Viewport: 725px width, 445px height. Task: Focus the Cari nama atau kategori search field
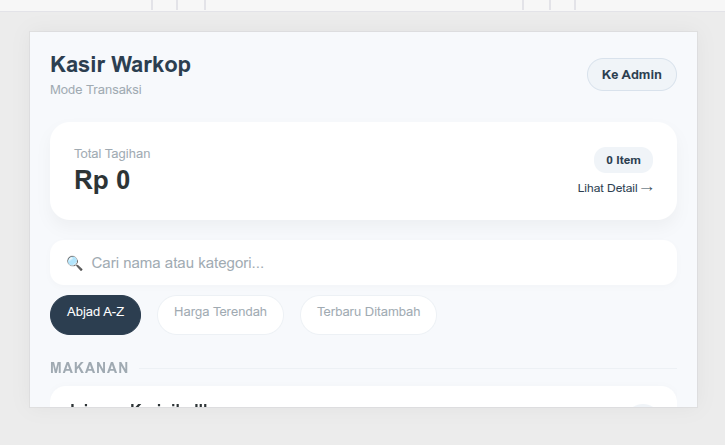pos(363,263)
